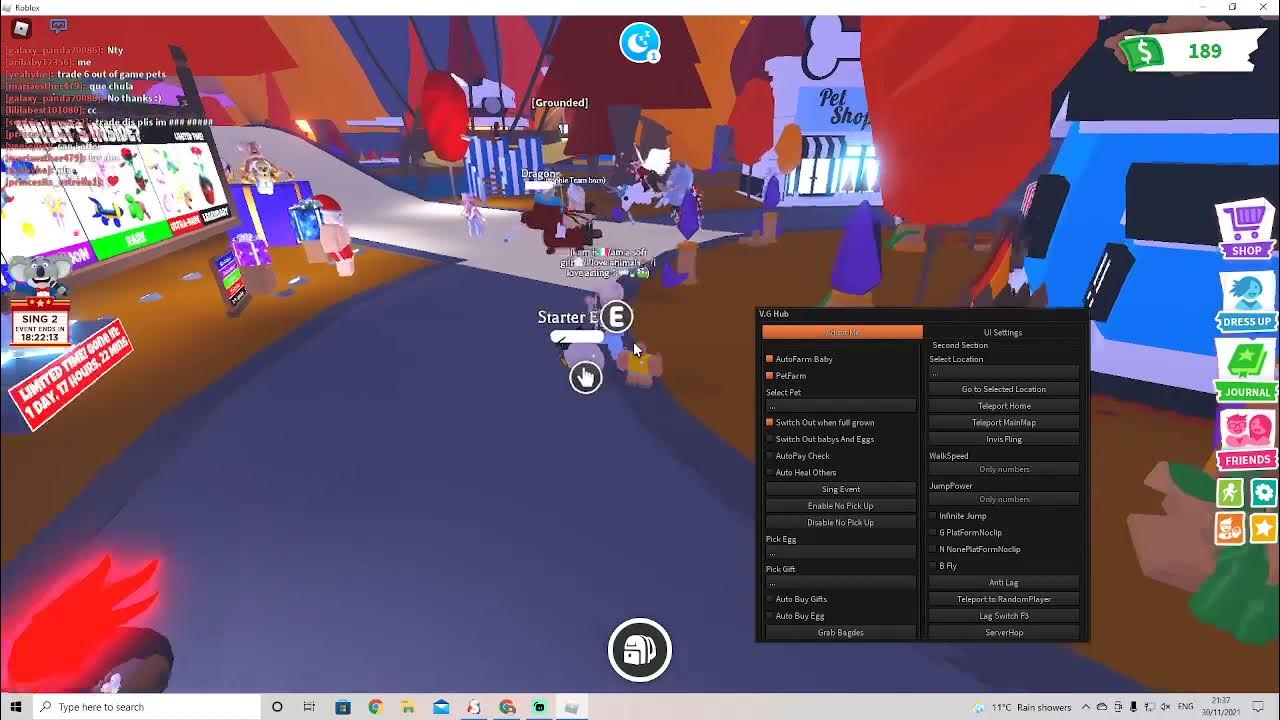The height and width of the screenshot is (720, 1280).
Task: Click the yellow star icon
Action: click(1264, 527)
